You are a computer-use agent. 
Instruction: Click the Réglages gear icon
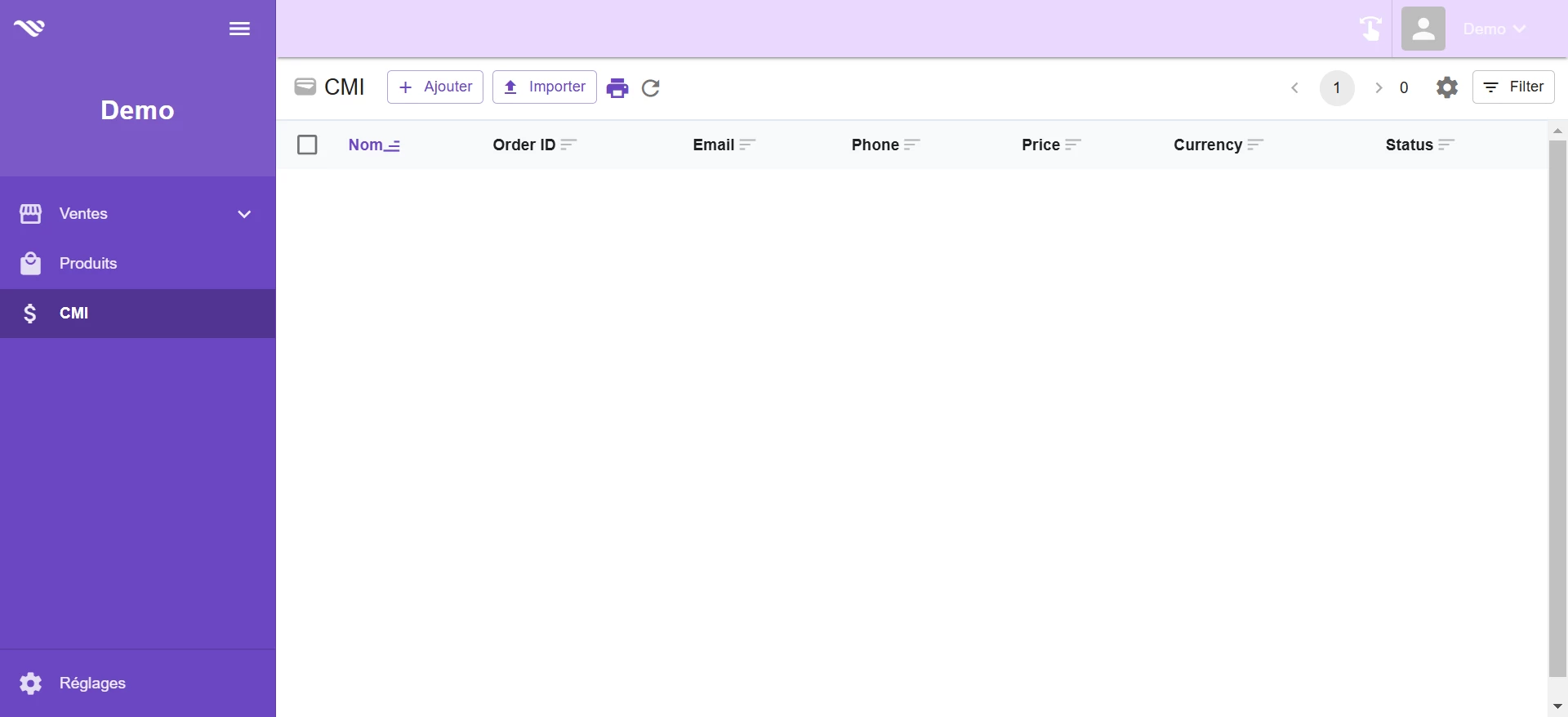pyautogui.click(x=30, y=684)
